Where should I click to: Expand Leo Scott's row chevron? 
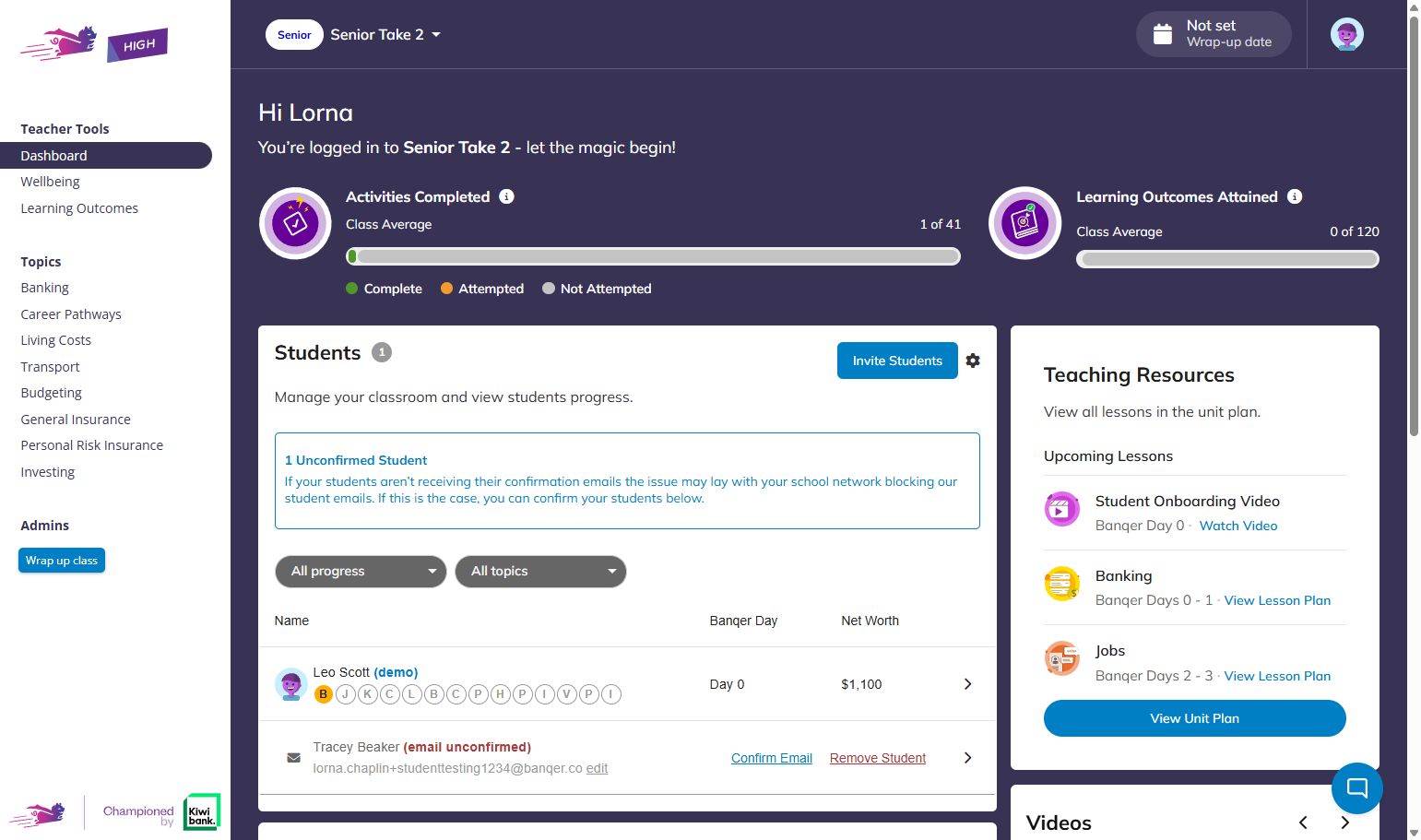[x=967, y=684]
